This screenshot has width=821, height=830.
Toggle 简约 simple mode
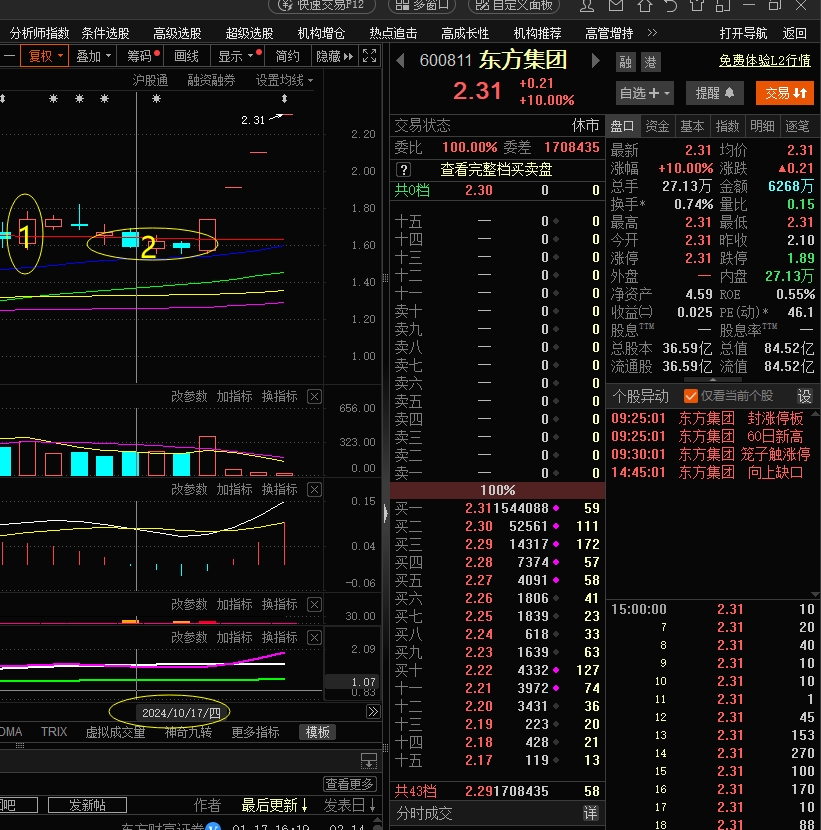click(x=288, y=56)
